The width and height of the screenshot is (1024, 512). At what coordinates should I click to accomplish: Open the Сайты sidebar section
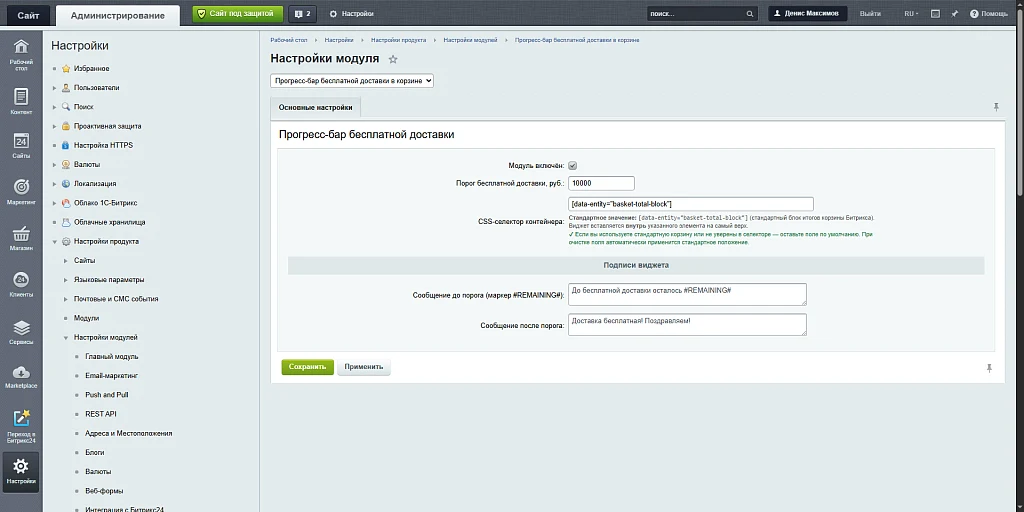21,146
